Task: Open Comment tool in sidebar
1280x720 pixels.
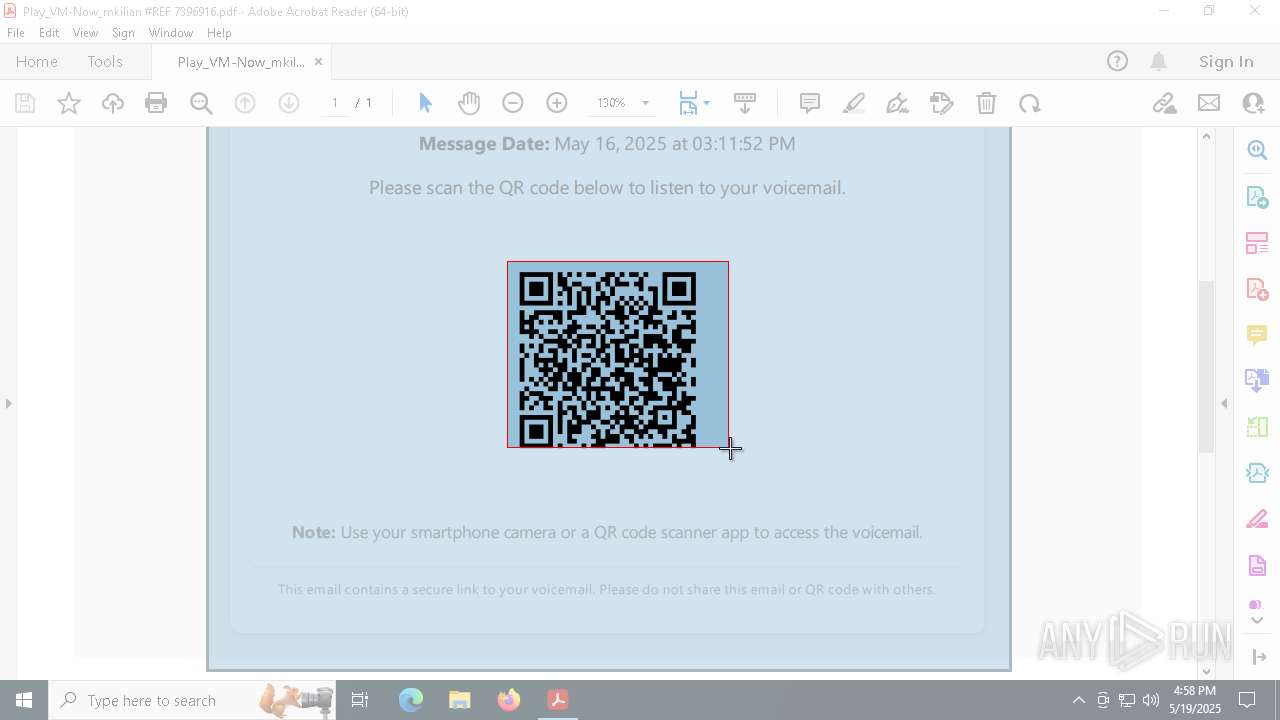Action: click(x=1257, y=335)
